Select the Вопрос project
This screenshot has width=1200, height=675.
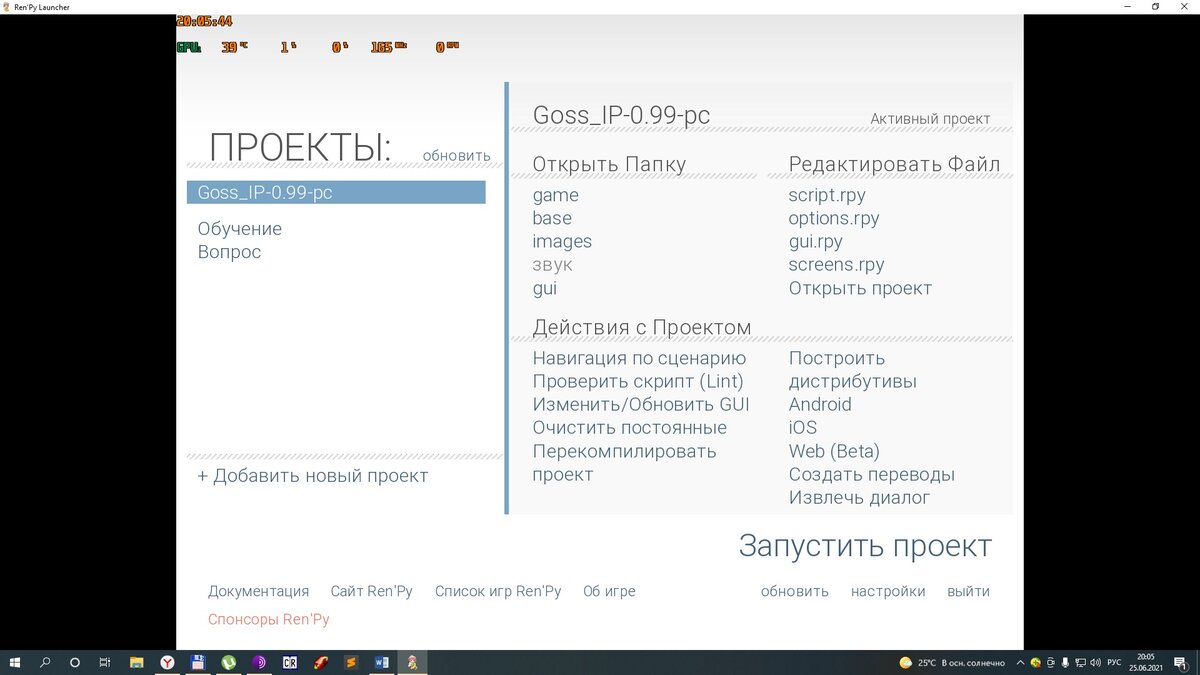[229, 252]
